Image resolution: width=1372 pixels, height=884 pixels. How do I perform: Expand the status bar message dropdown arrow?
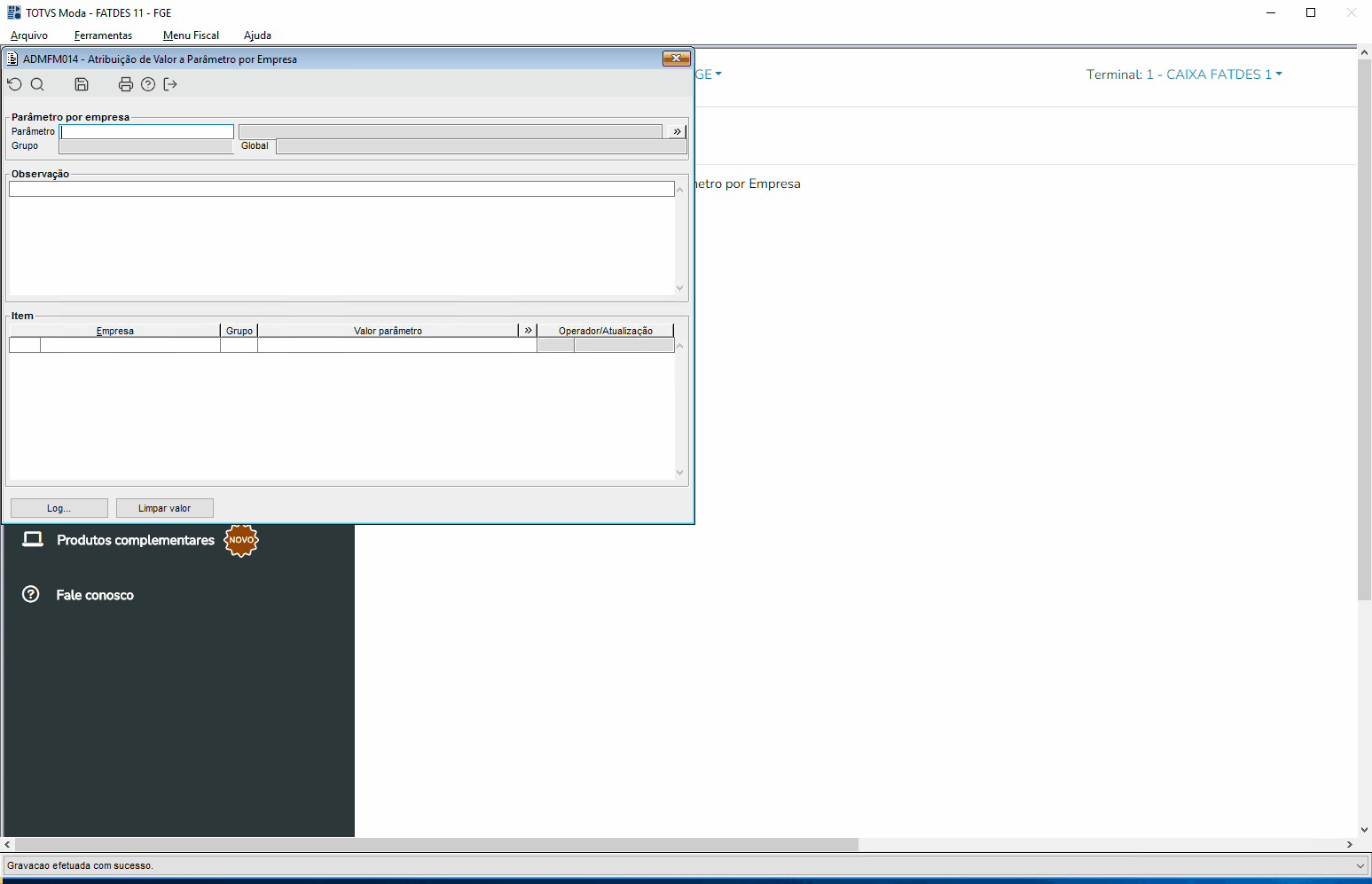pyautogui.click(x=1360, y=865)
